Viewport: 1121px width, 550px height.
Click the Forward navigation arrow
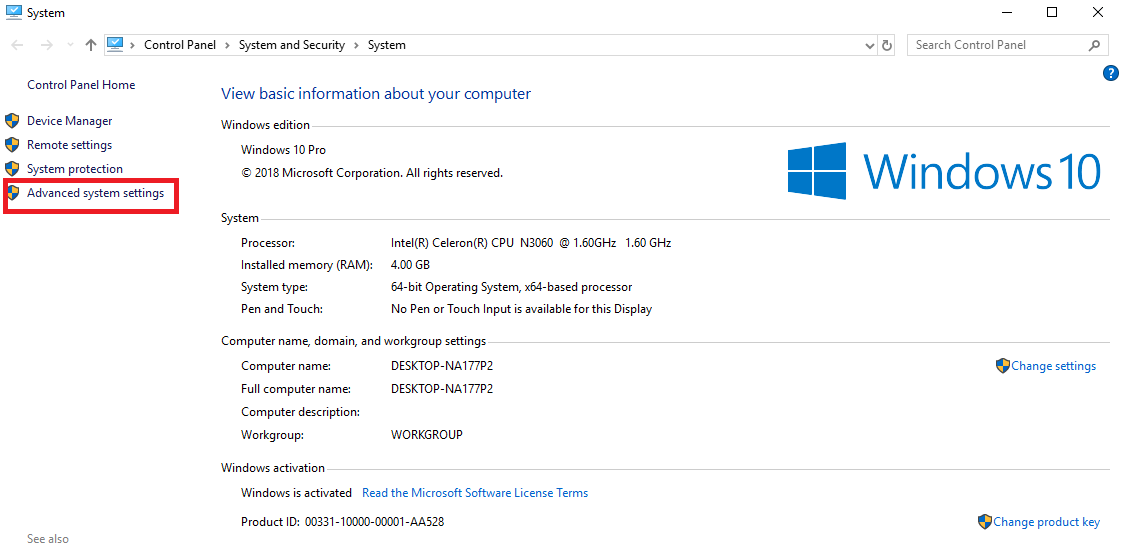pos(46,45)
